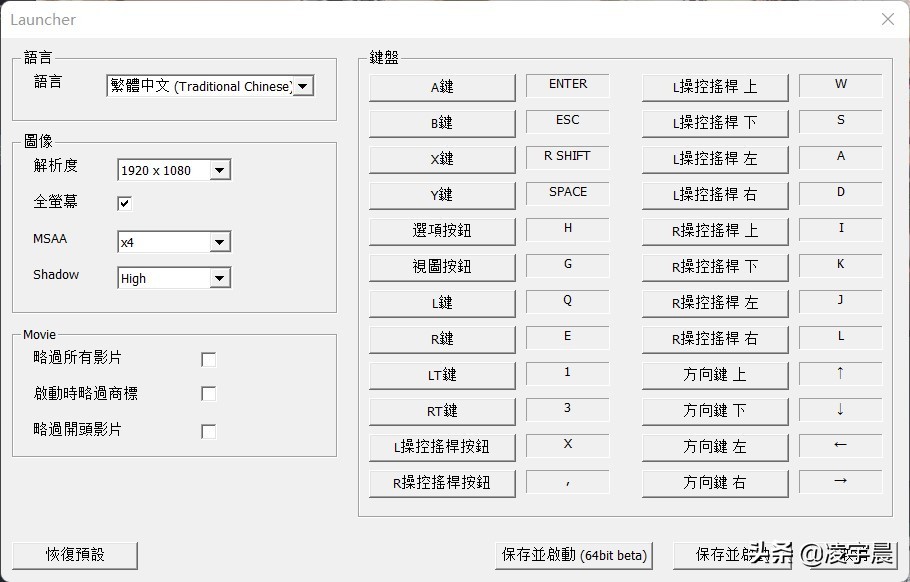Viewport: 910px width, 582px height.
Task: Enable 略過開頭影片 checkbox
Action: pos(208,431)
